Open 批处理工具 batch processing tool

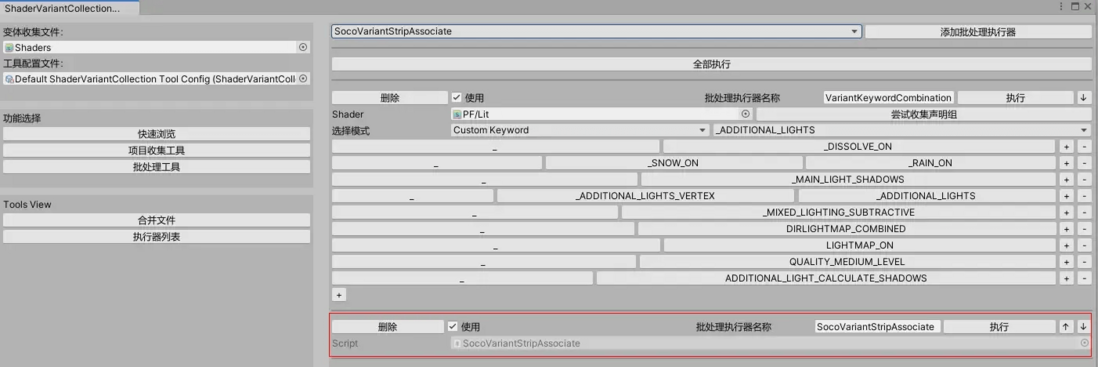pos(156,167)
